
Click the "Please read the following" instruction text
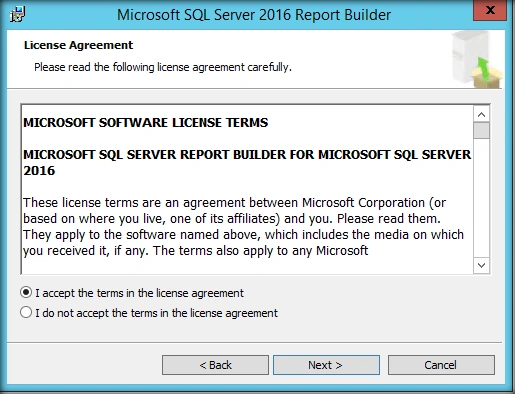[x=163, y=67]
